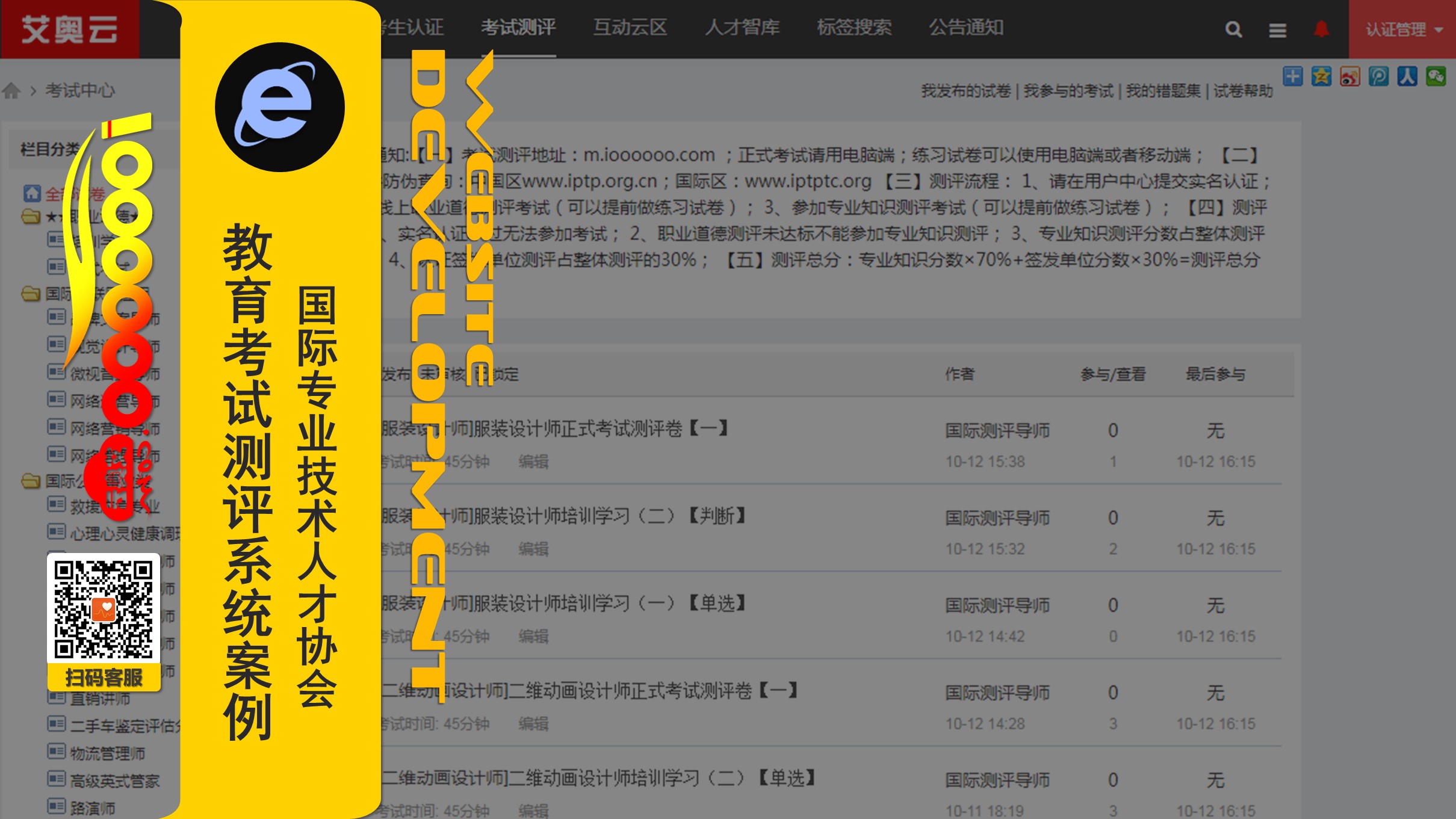The image size is (1456, 819).
Task: Edit the 服装设计师正式考试测评卷 row
Action: 533,462
